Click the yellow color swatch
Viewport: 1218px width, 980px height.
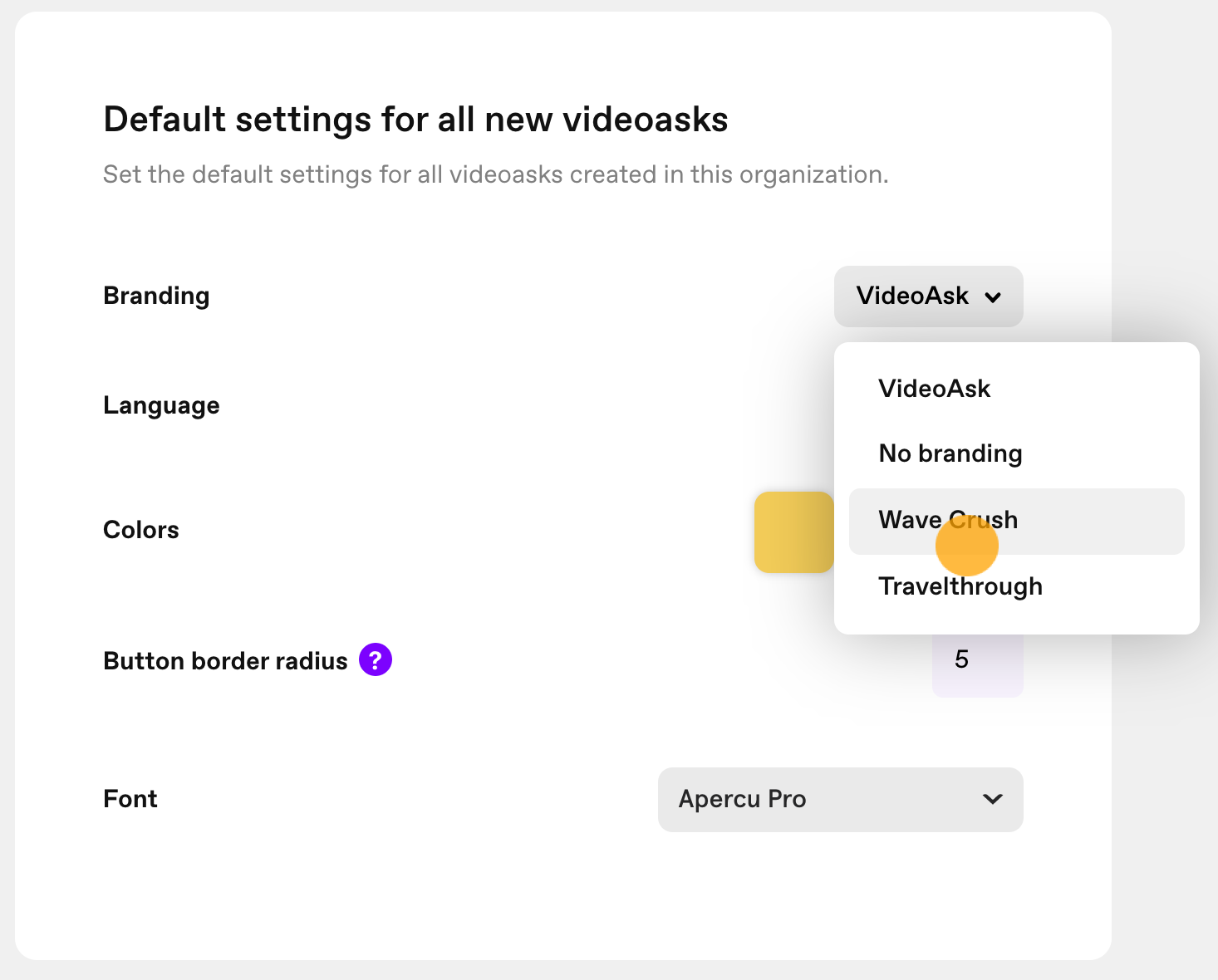click(x=794, y=532)
